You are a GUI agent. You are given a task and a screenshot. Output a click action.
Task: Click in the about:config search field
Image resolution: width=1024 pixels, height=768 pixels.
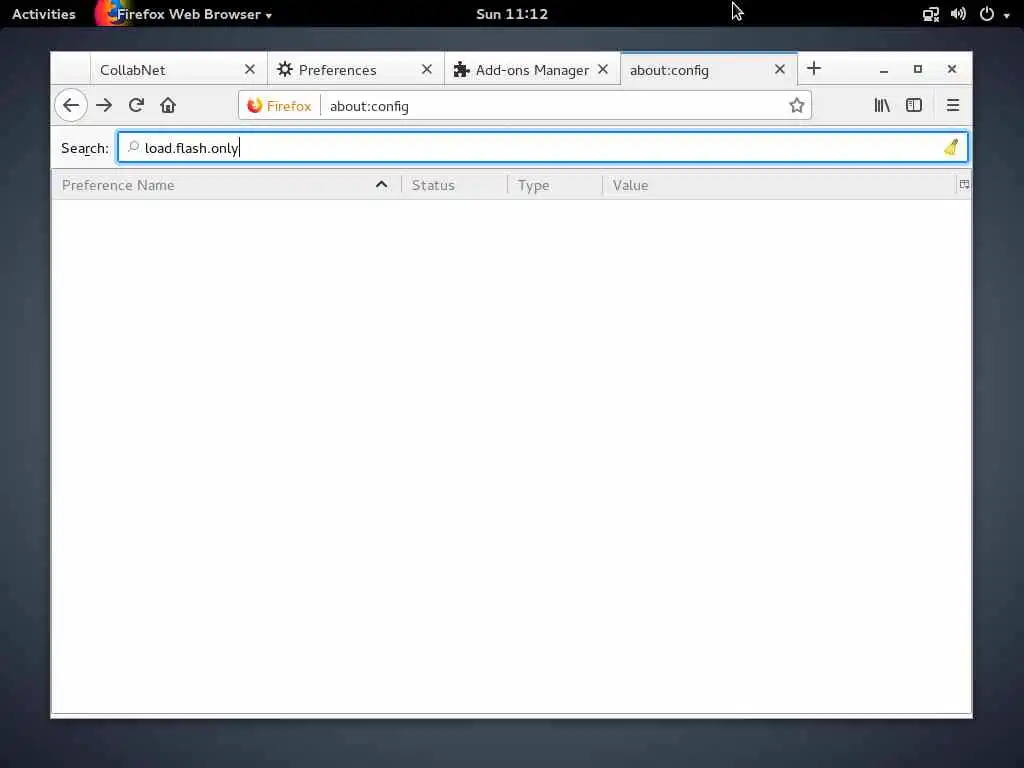pos(543,148)
